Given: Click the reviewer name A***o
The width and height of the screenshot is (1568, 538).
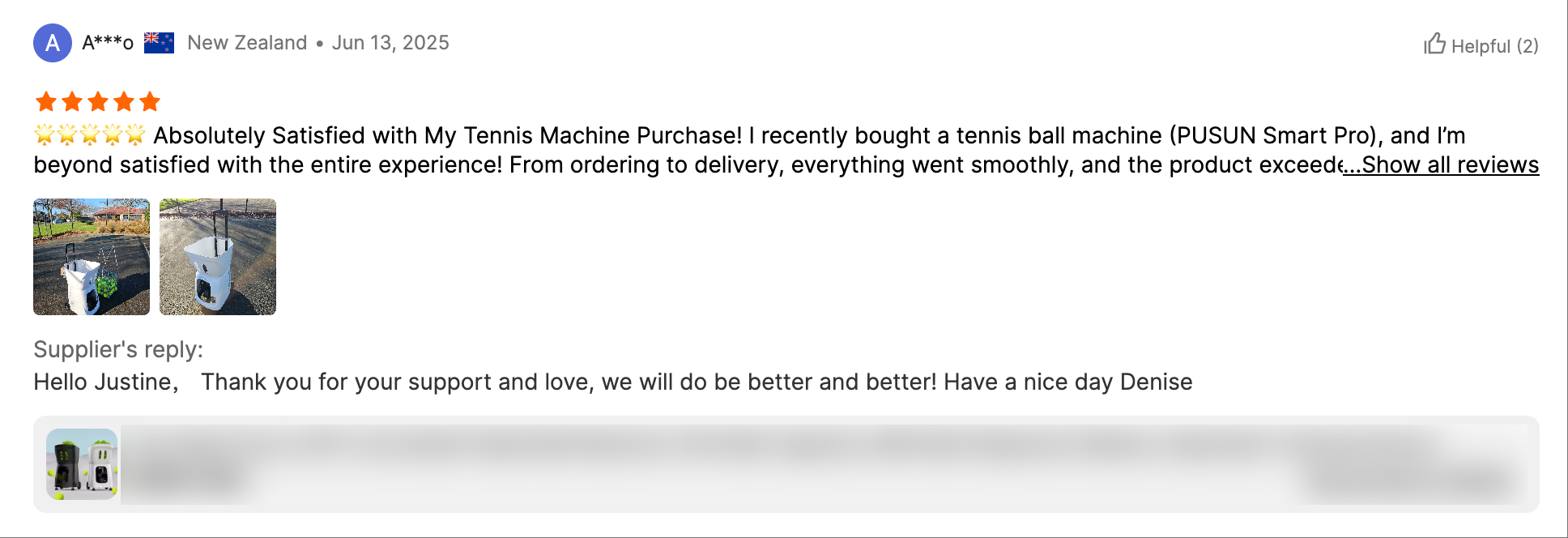Looking at the screenshot, I should pos(108,43).
